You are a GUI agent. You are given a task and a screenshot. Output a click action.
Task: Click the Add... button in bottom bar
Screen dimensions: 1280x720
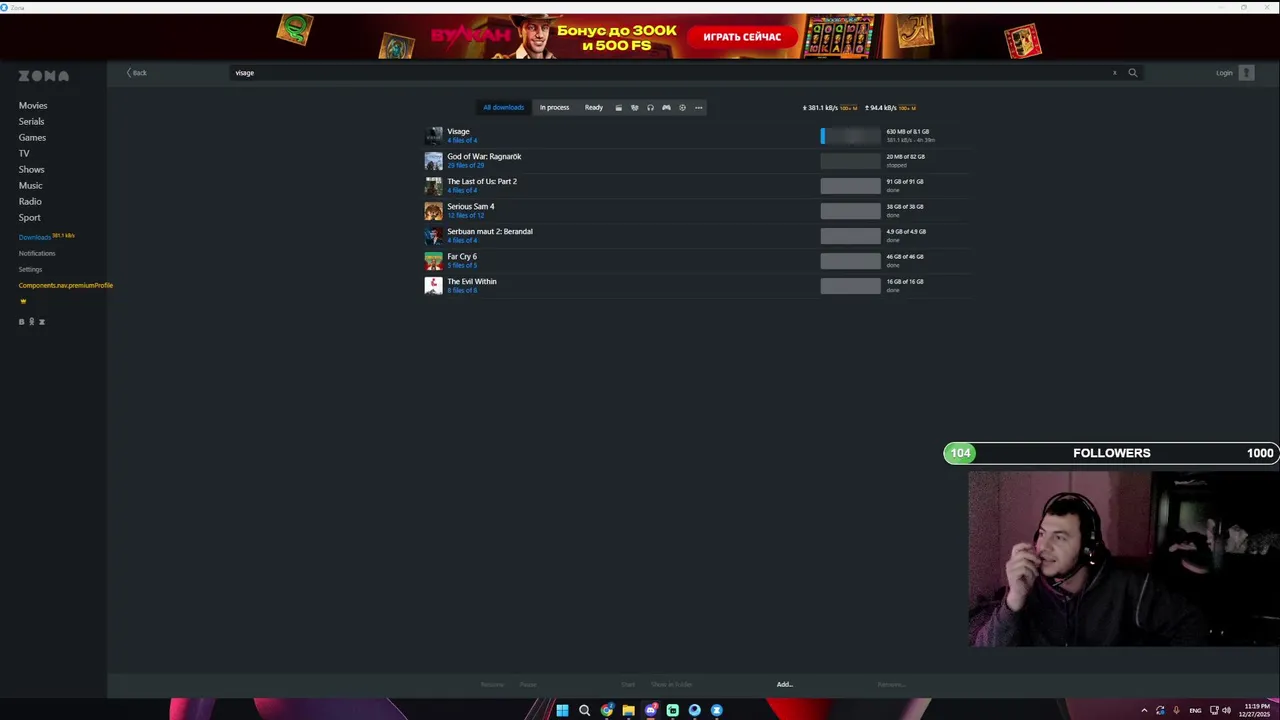(x=785, y=684)
